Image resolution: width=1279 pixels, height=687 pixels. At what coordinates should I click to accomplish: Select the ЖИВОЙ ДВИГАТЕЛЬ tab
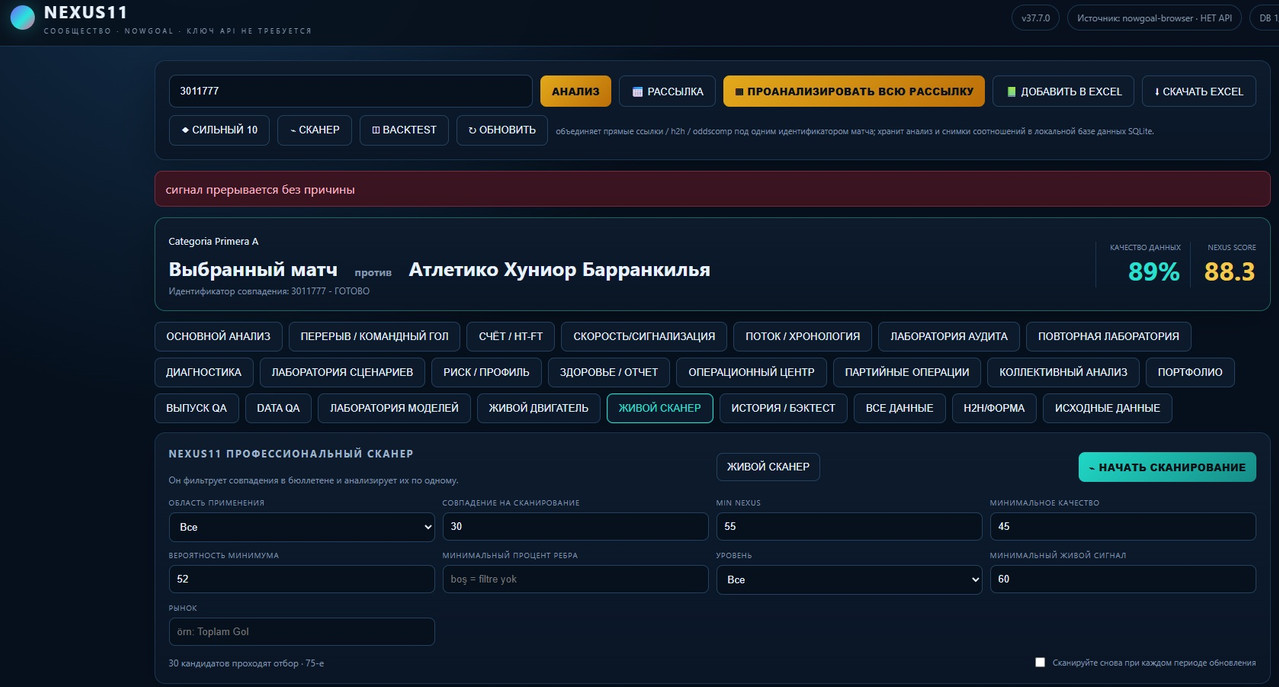[x=539, y=408]
